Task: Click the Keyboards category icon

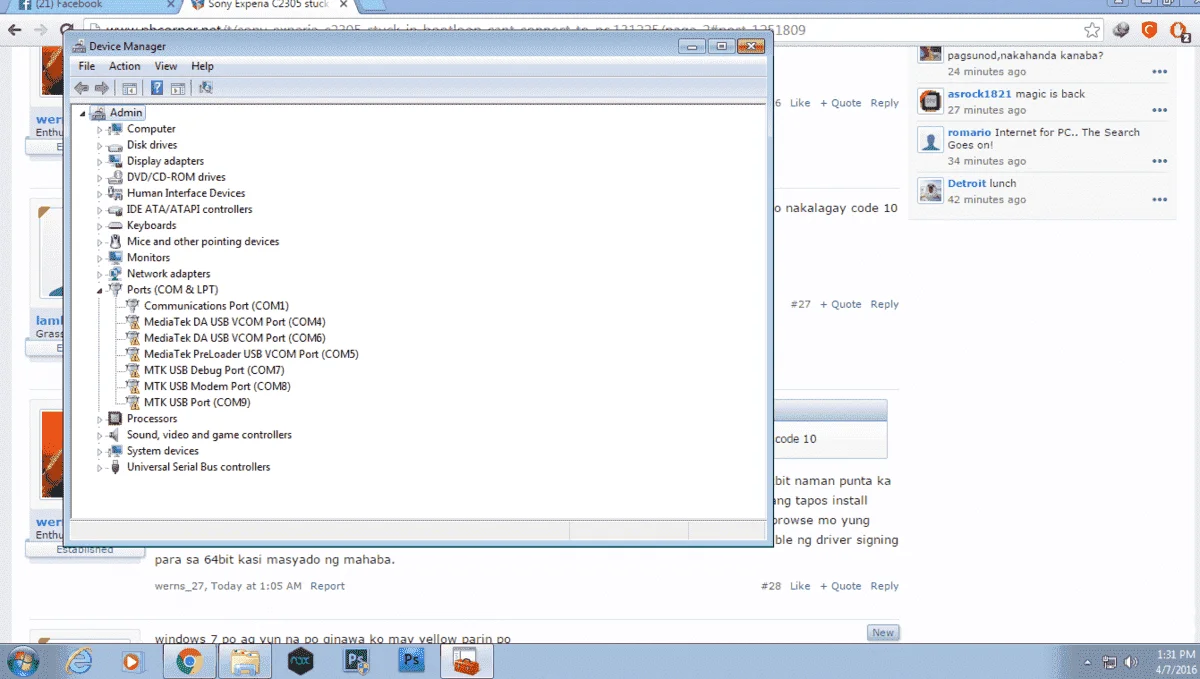Action: [x=115, y=225]
